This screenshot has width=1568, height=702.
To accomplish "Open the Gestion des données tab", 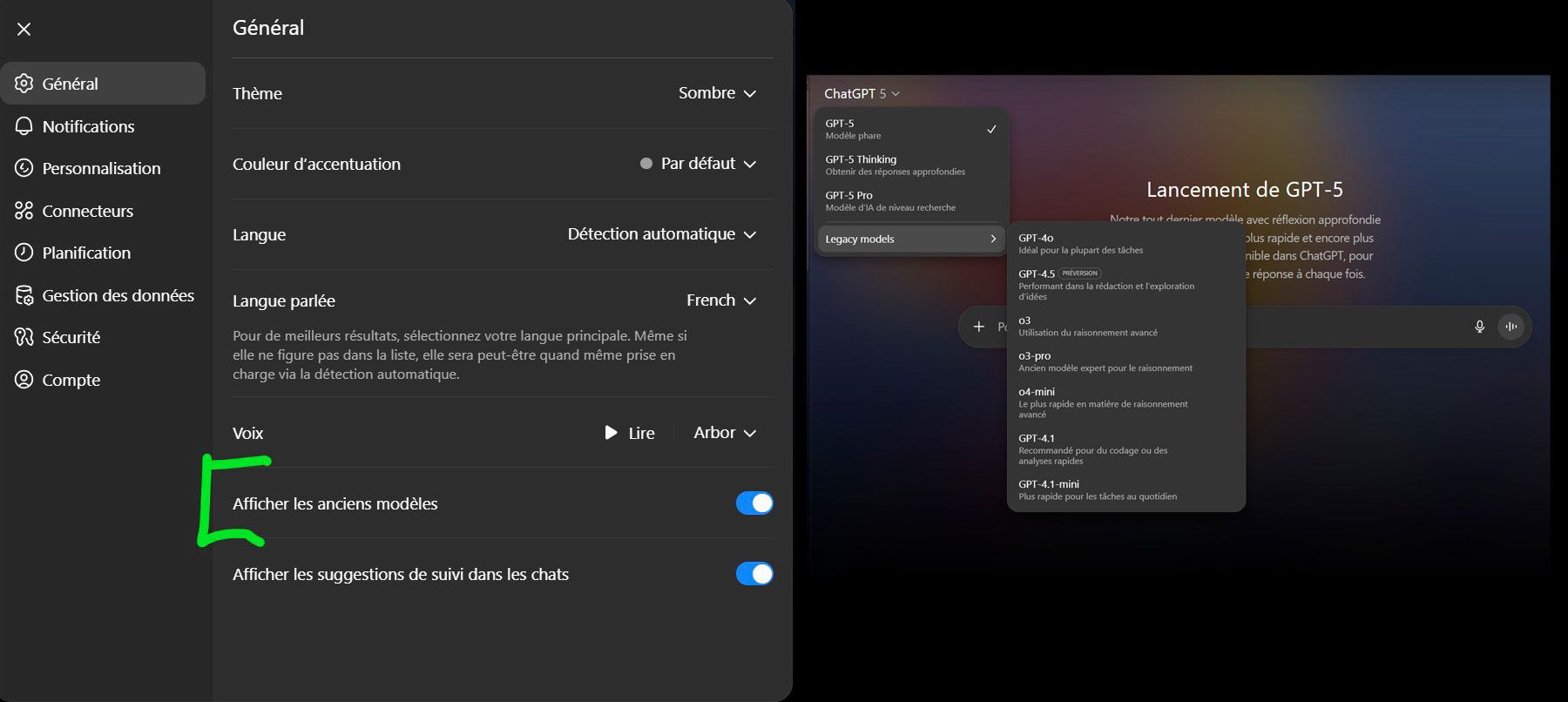I will click(103, 295).
